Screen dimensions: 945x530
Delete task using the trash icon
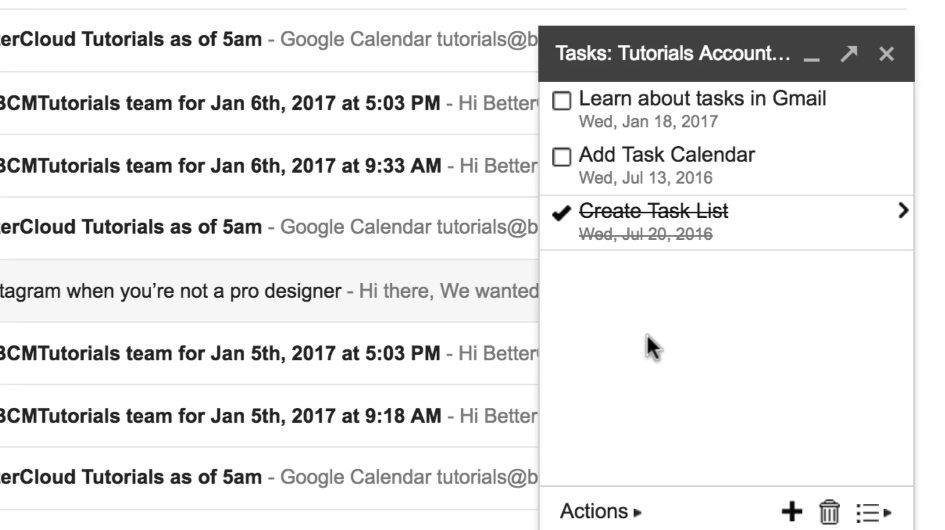click(829, 512)
